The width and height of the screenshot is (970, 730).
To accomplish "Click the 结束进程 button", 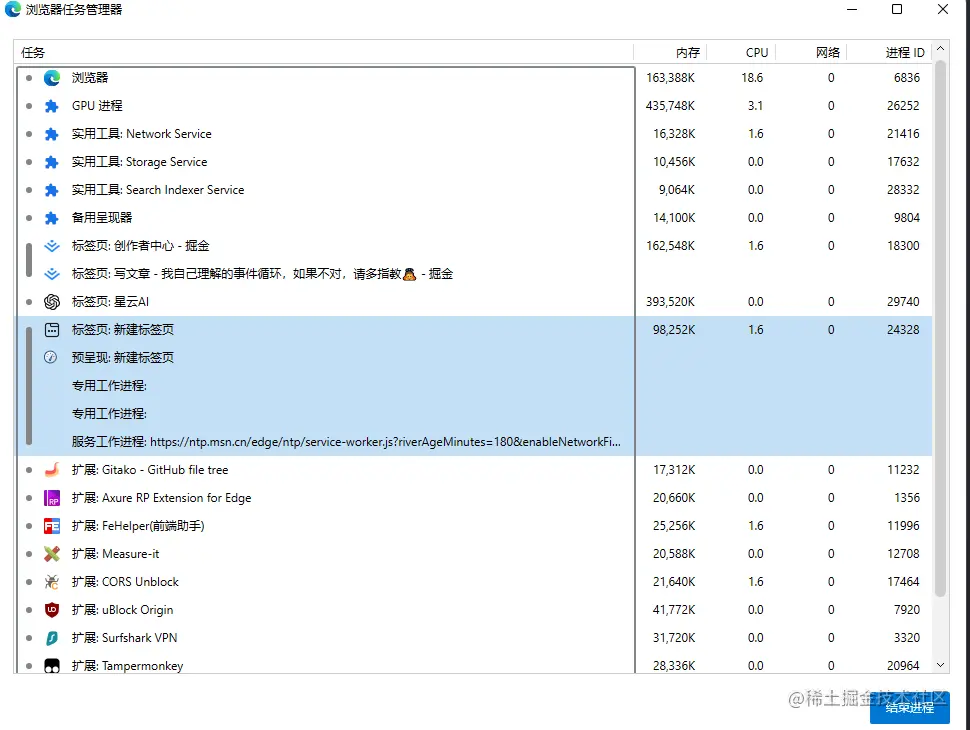I will [909, 708].
